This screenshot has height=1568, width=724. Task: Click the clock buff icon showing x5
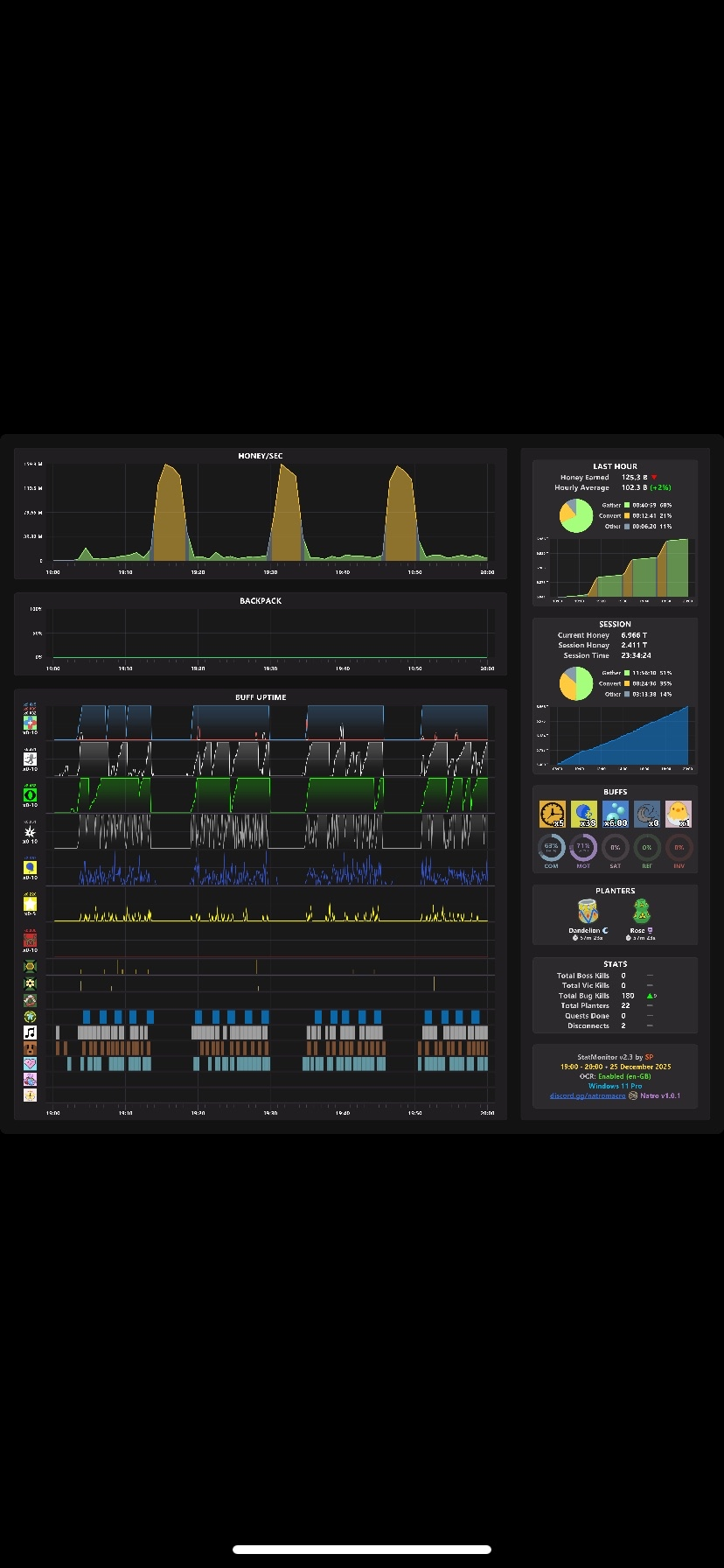click(552, 815)
